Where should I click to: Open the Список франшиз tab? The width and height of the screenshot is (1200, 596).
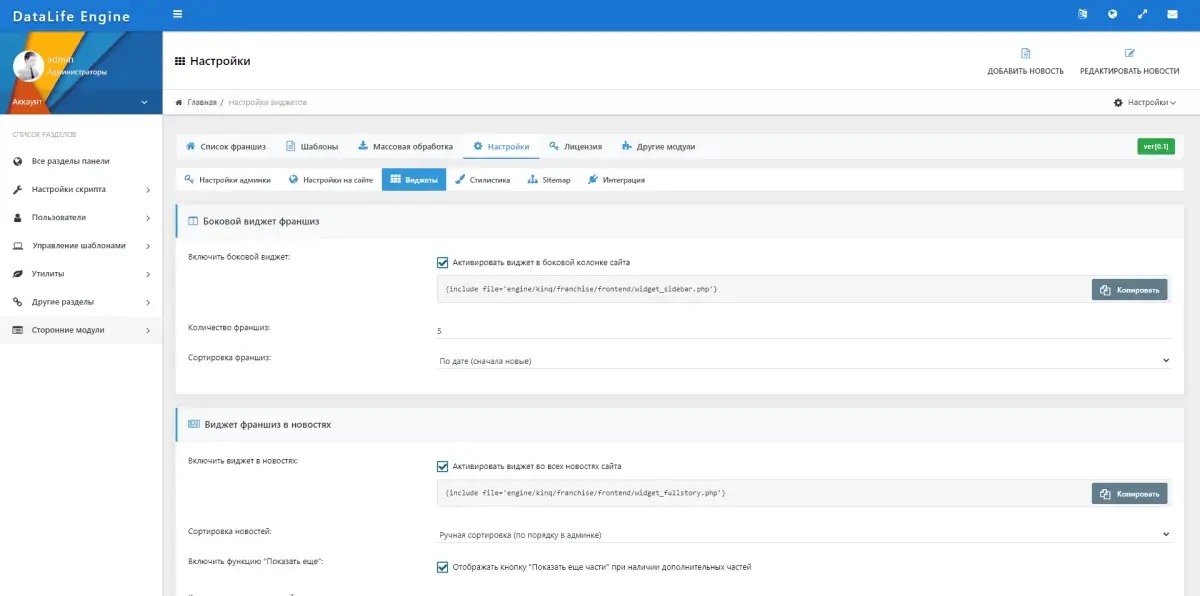click(226, 146)
